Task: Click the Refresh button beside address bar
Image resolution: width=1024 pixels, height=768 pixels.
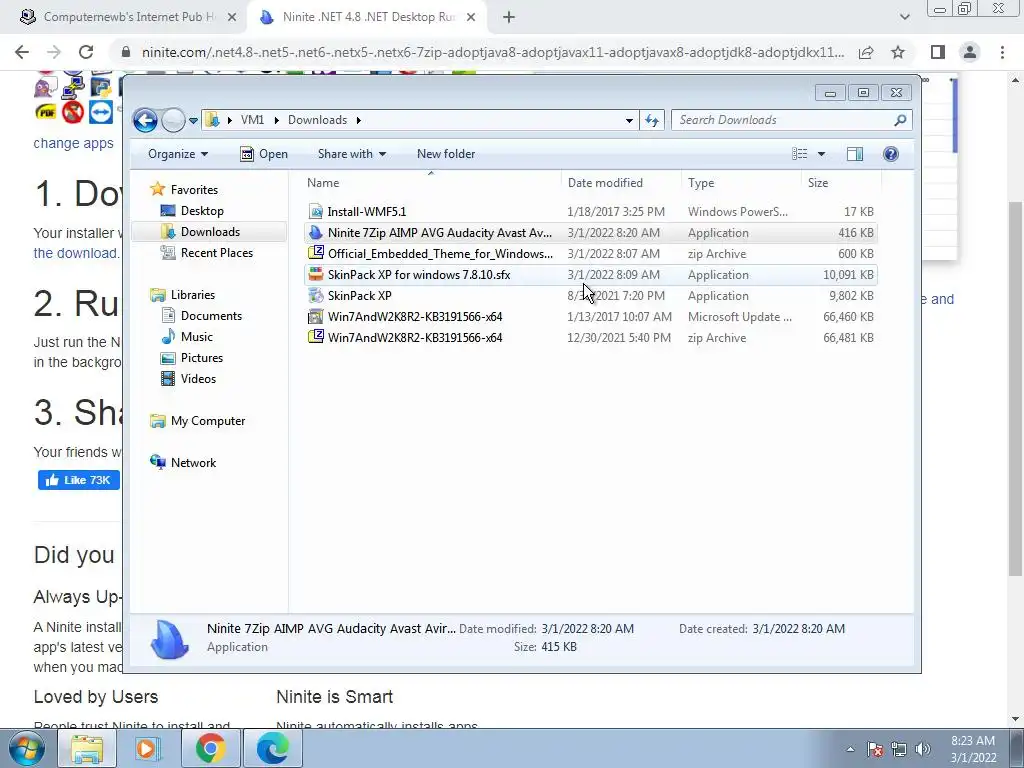Action: coord(652,120)
